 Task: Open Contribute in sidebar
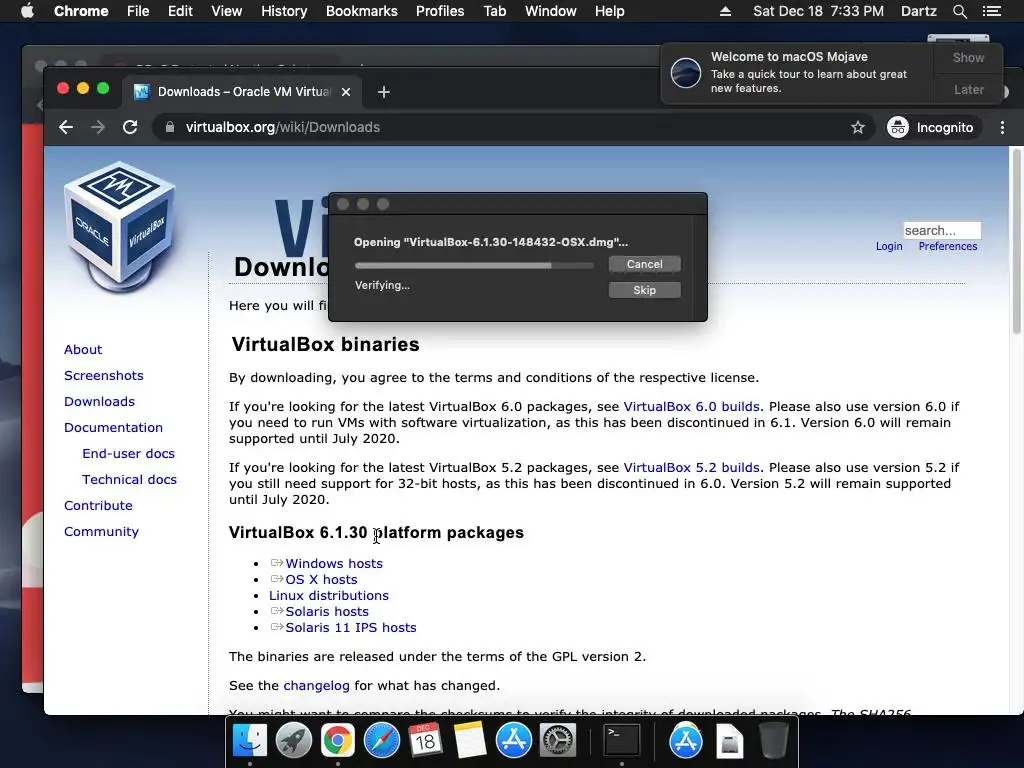pos(98,505)
